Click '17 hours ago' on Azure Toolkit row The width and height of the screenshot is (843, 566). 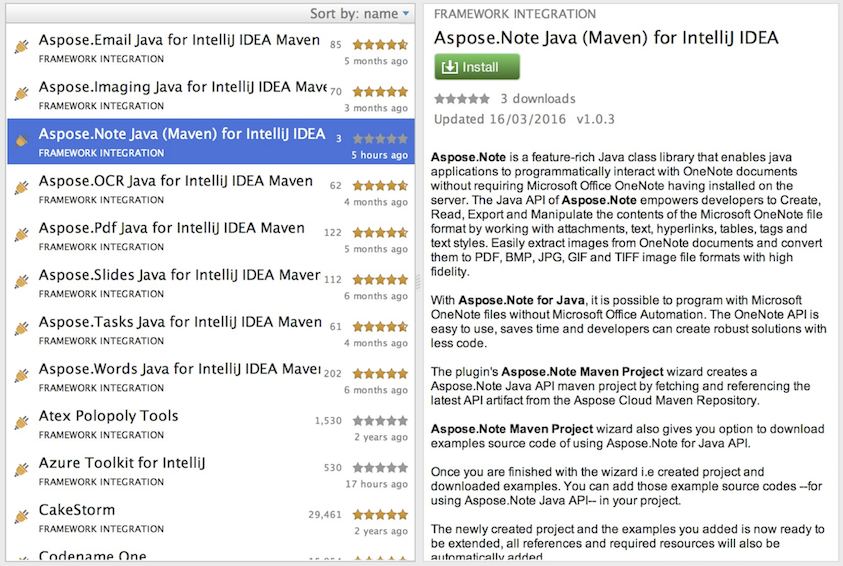pos(376,484)
